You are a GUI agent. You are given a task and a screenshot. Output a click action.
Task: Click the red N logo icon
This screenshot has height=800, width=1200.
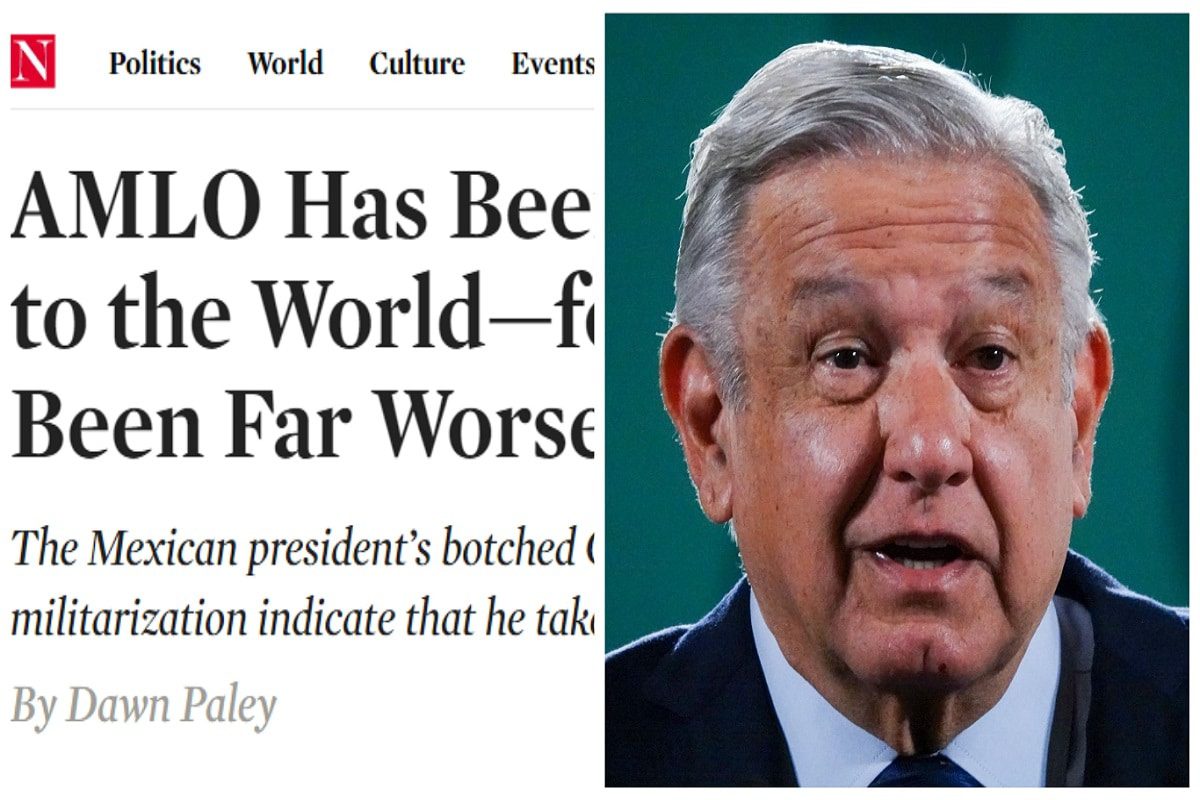pyautogui.click(x=32, y=62)
